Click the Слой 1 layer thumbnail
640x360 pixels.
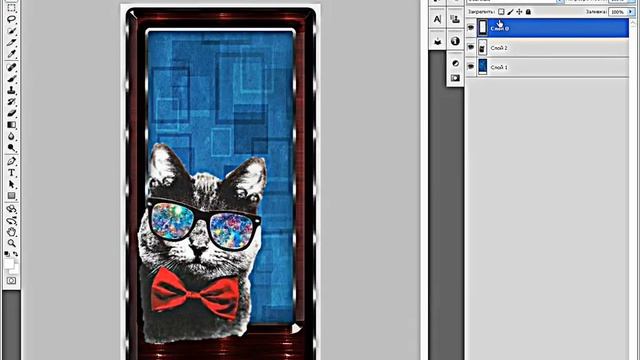pyautogui.click(x=482, y=67)
